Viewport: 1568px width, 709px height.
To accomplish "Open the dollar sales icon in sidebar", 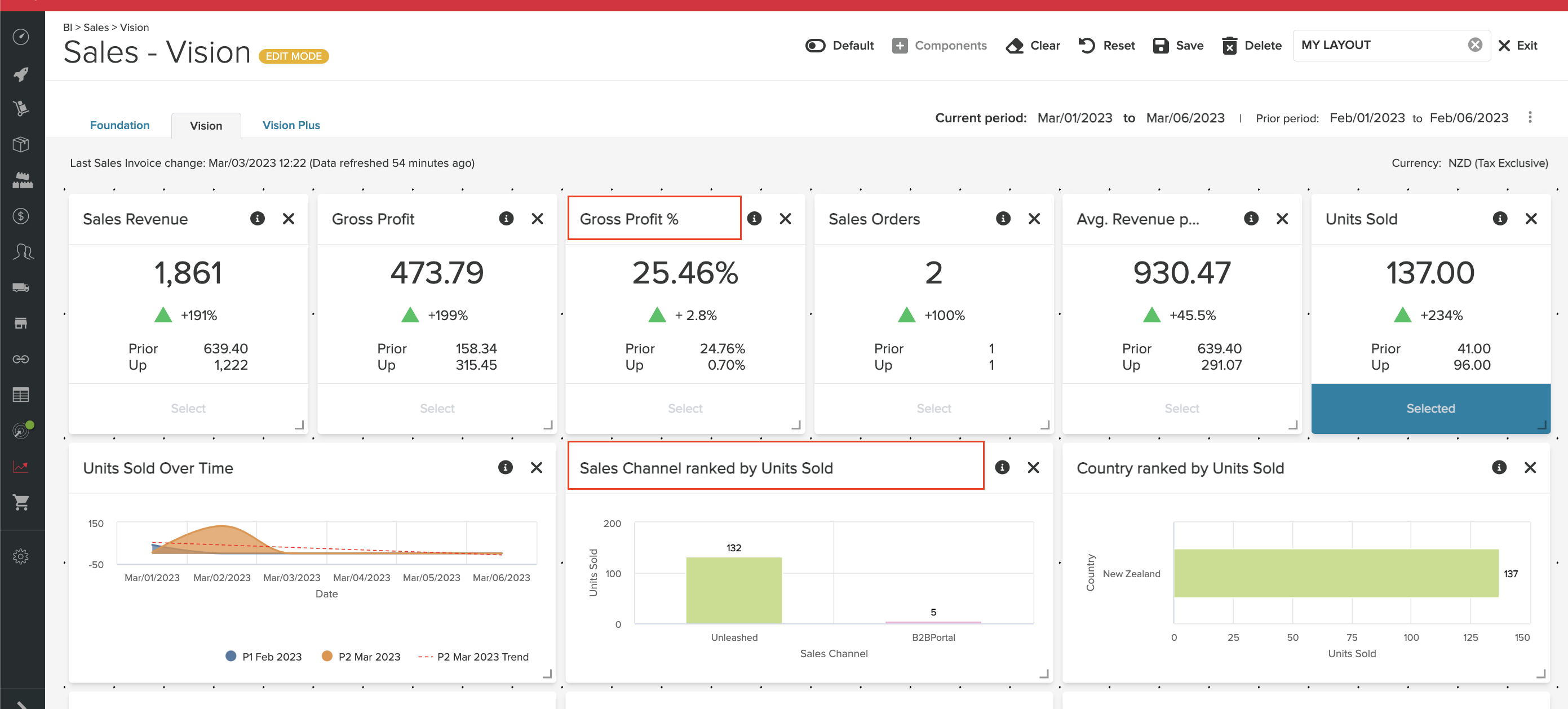I will (21, 216).
